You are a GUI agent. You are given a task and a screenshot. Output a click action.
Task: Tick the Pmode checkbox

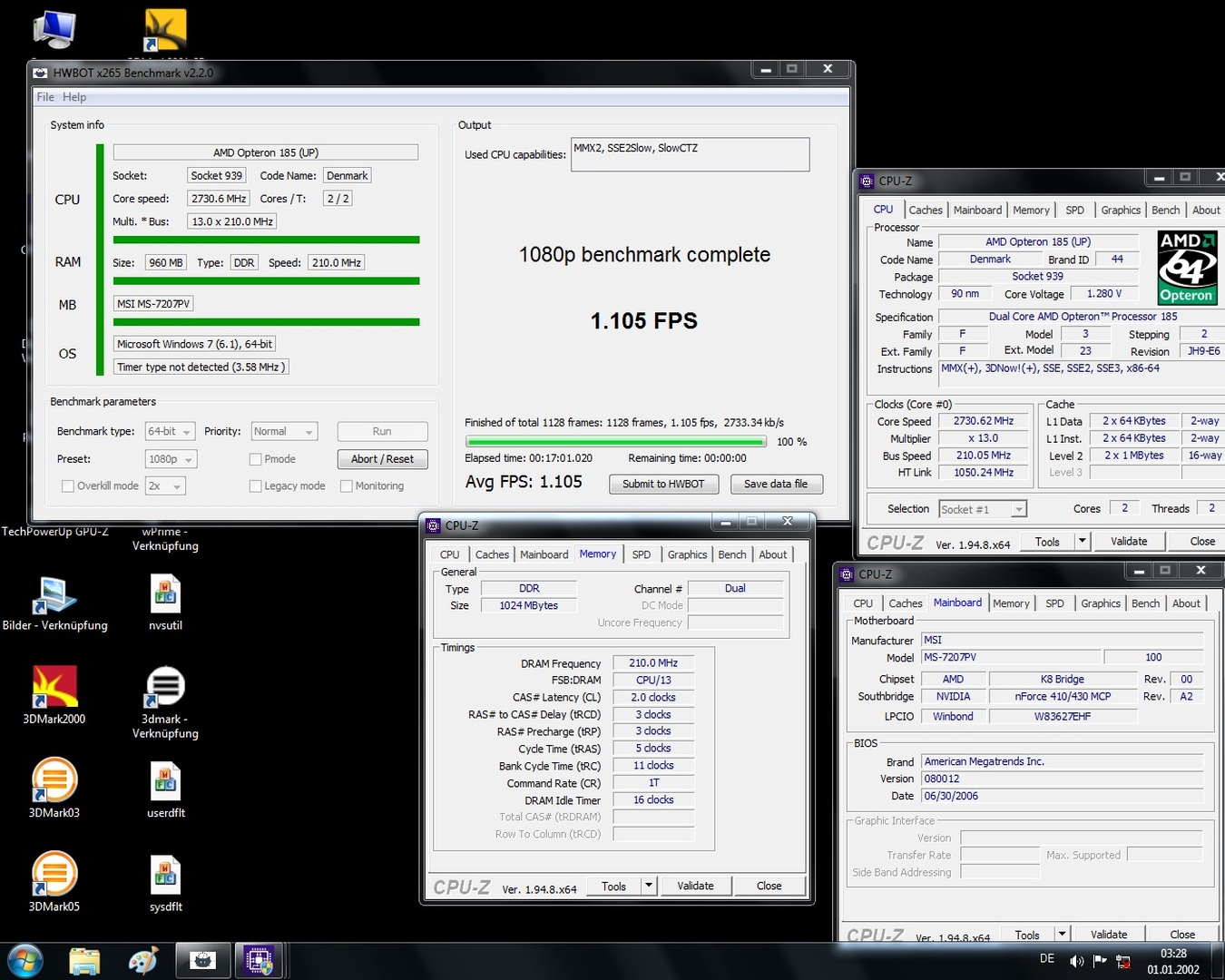point(256,459)
